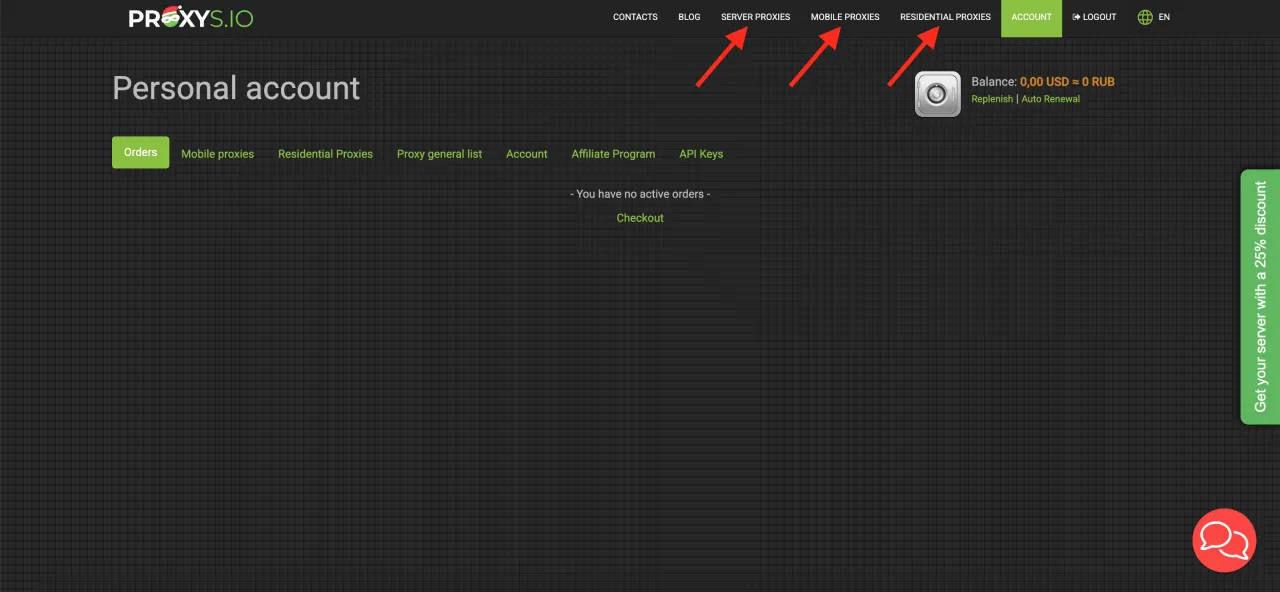Switch to the Affiliate Program tab
Viewport: 1280px width, 592px height.
(613, 154)
